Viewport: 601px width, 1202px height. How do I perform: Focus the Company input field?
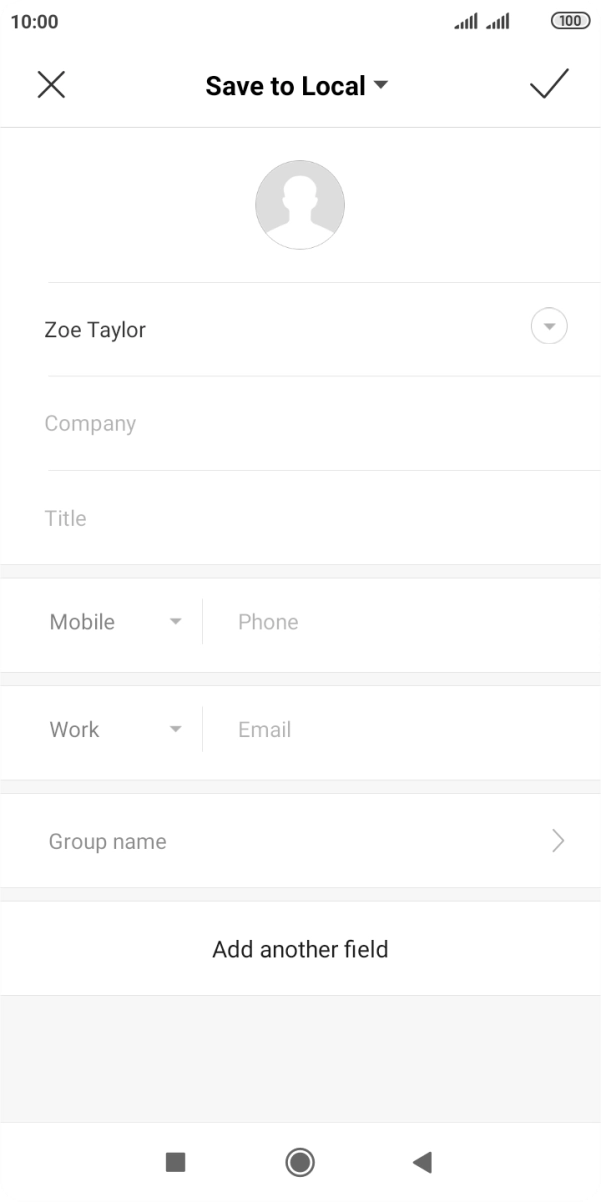tap(300, 424)
